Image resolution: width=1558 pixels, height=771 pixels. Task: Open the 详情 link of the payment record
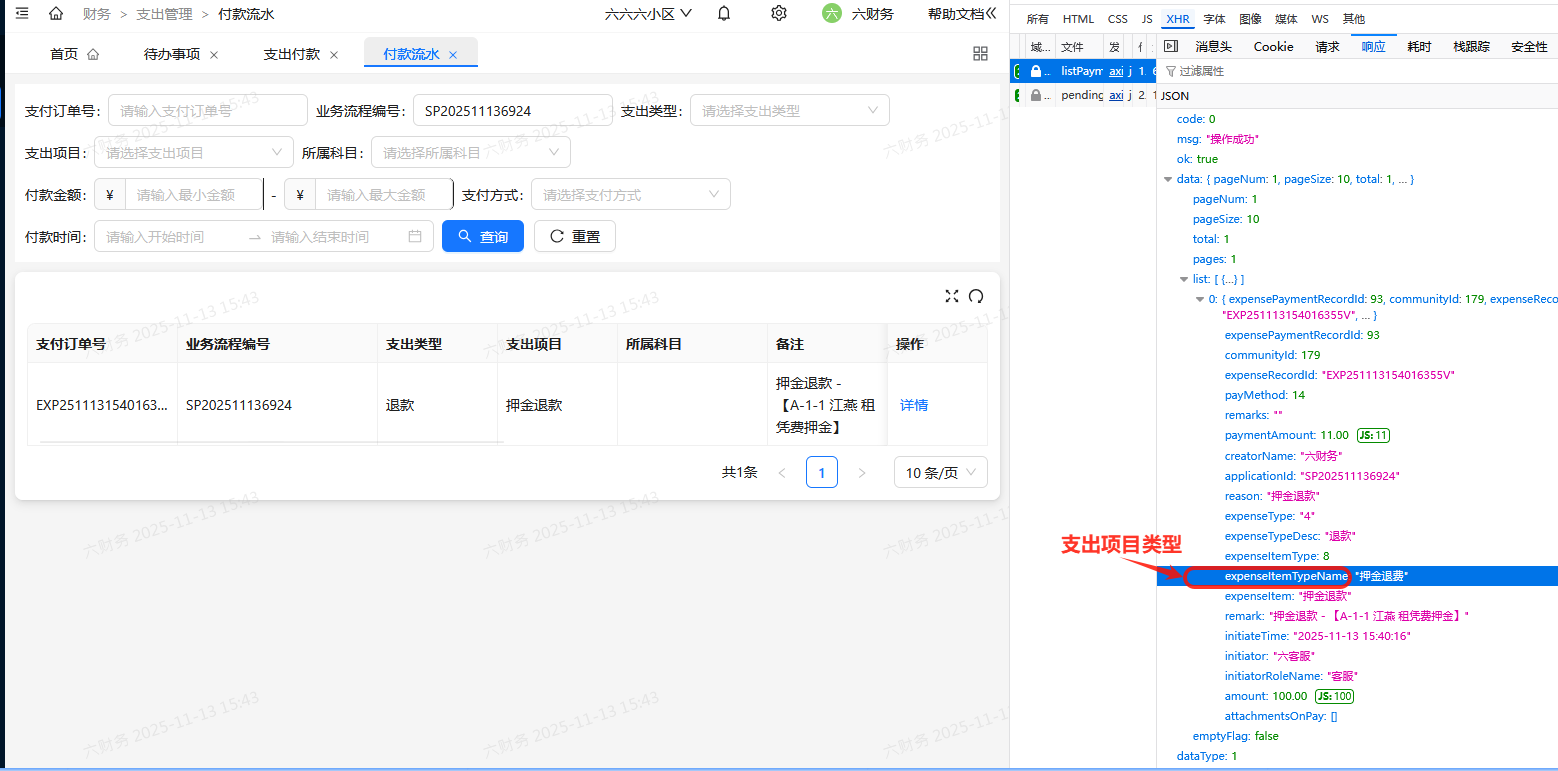coord(912,404)
